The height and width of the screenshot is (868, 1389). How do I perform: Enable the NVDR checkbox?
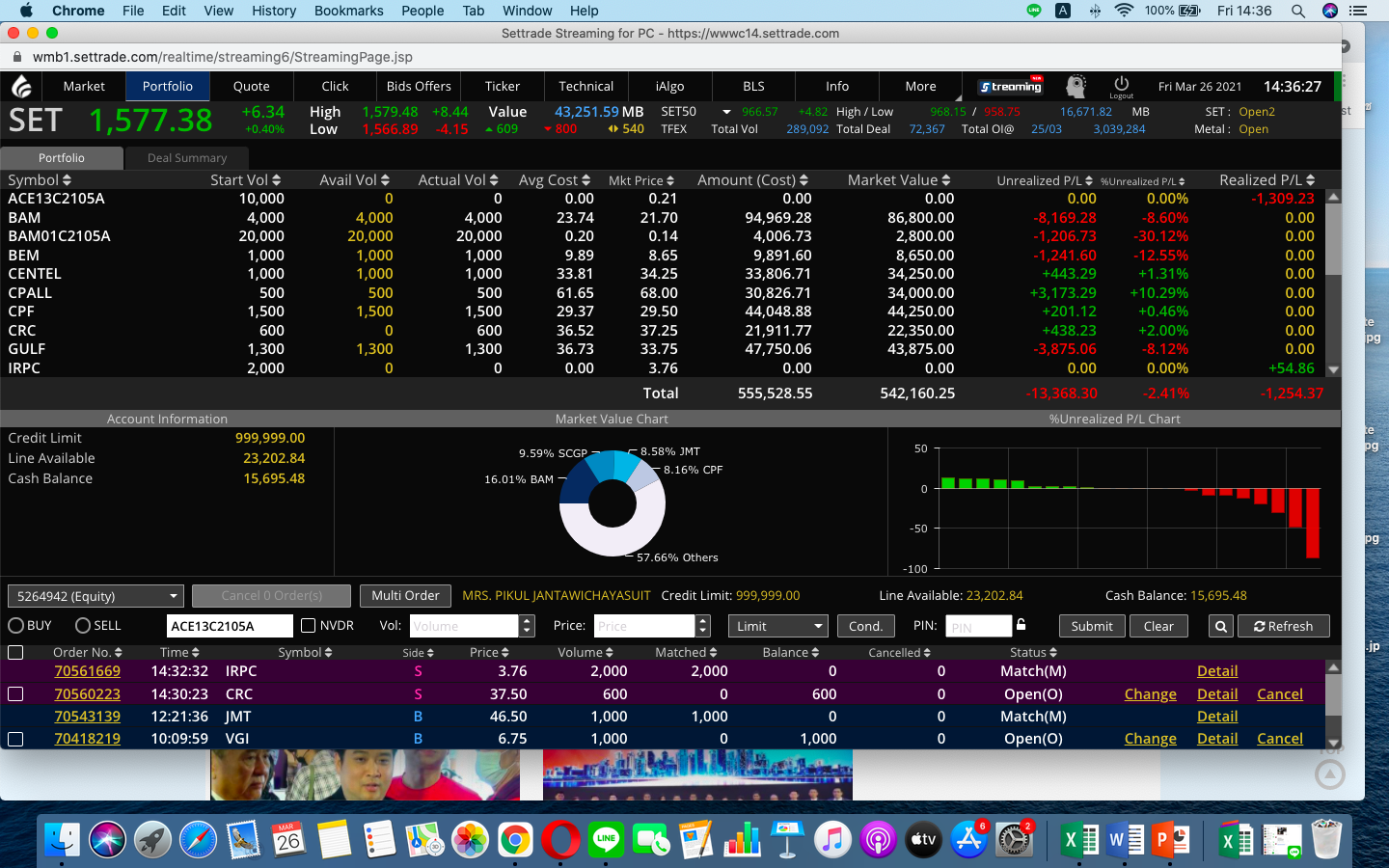309,626
